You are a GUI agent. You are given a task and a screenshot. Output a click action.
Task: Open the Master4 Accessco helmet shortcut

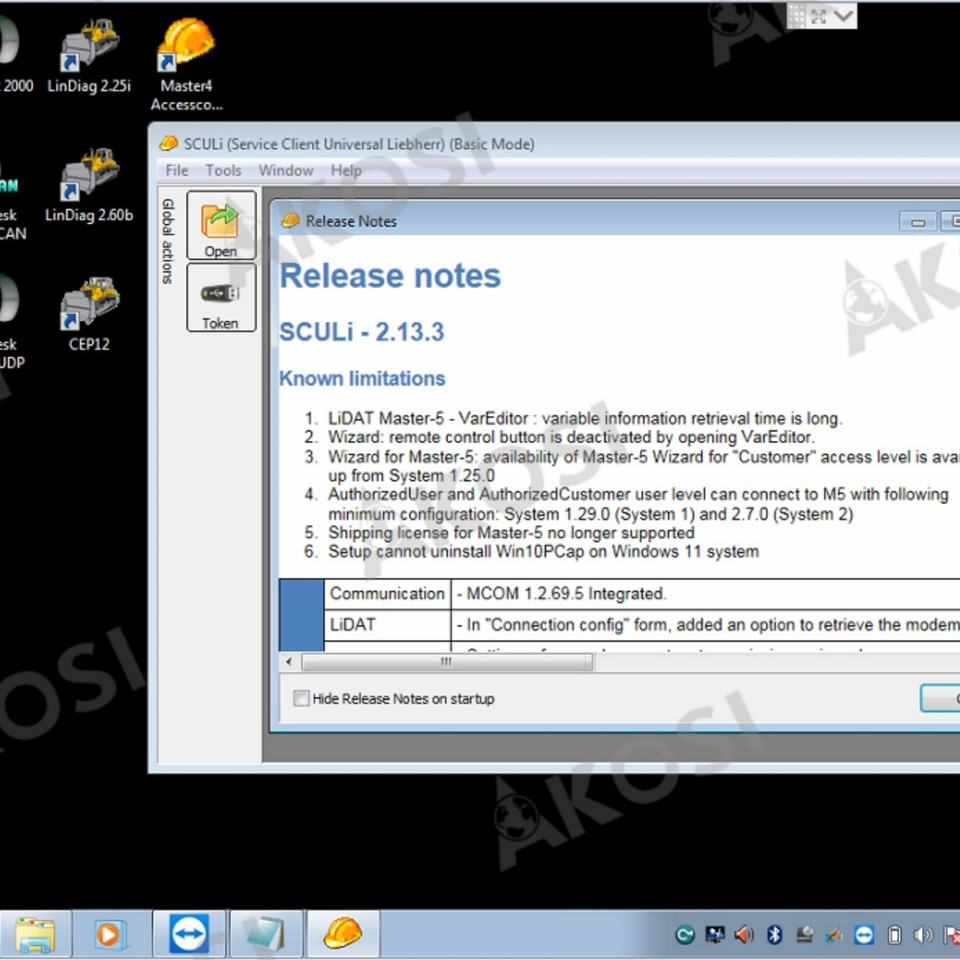click(187, 64)
